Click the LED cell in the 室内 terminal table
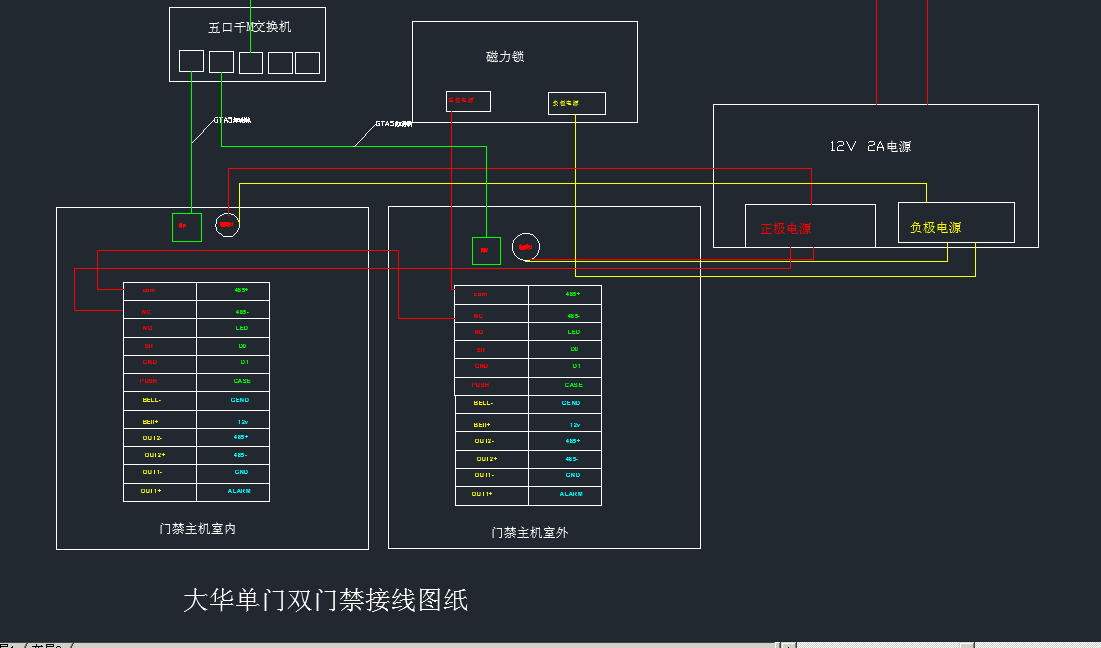This screenshot has height=648, width=1101. click(233, 328)
